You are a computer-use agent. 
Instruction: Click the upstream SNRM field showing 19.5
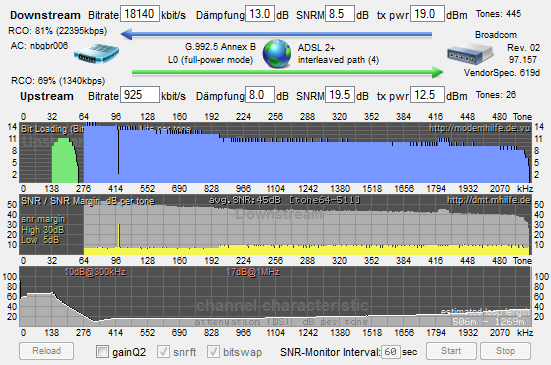[x=340, y=94]
